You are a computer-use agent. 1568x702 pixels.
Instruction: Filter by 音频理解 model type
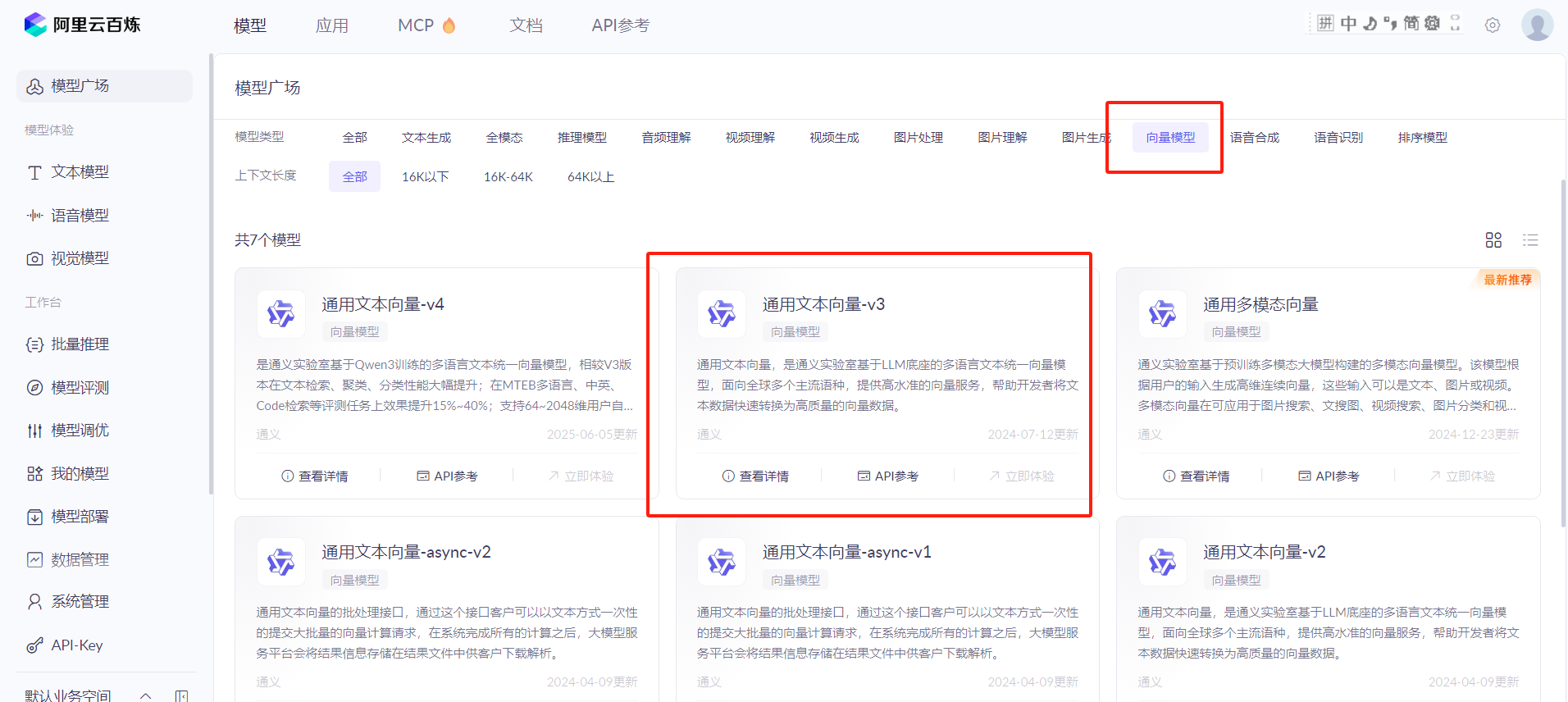666,138
